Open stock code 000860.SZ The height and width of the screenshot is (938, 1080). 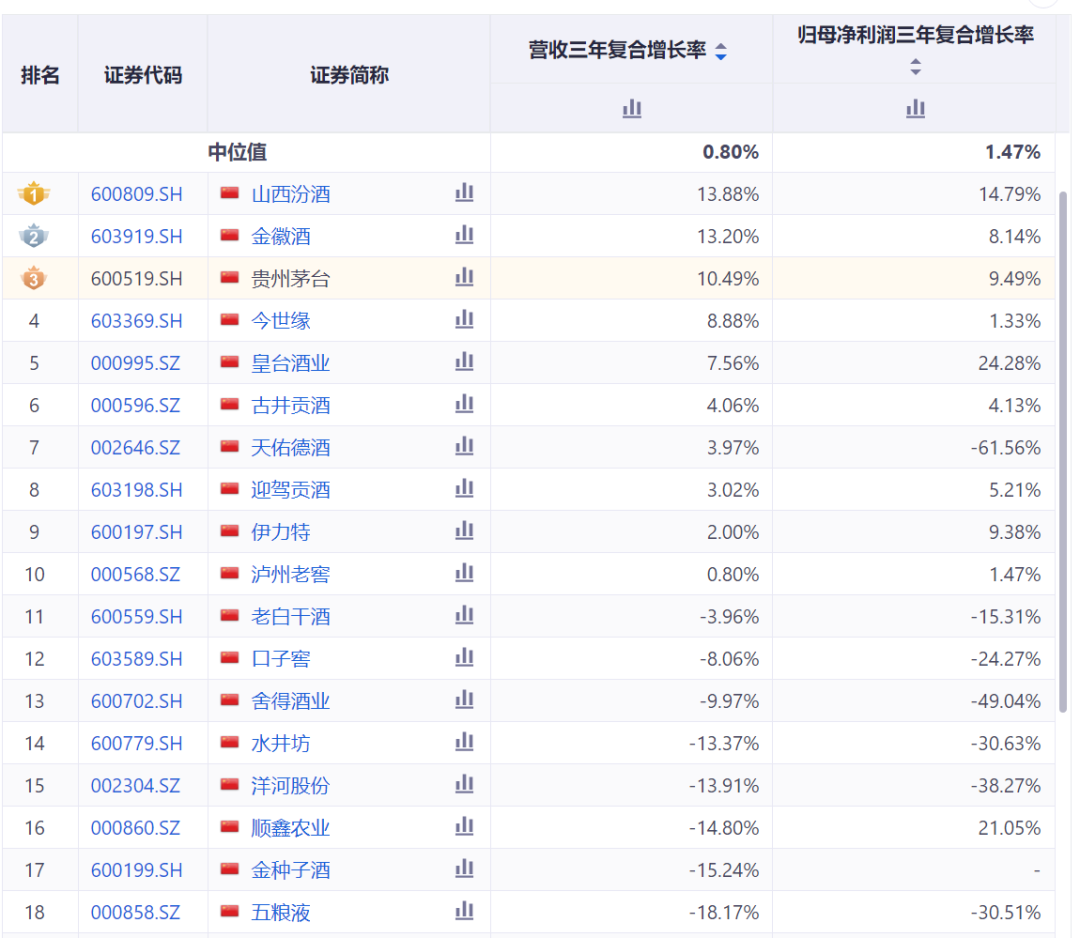[136, 828]
